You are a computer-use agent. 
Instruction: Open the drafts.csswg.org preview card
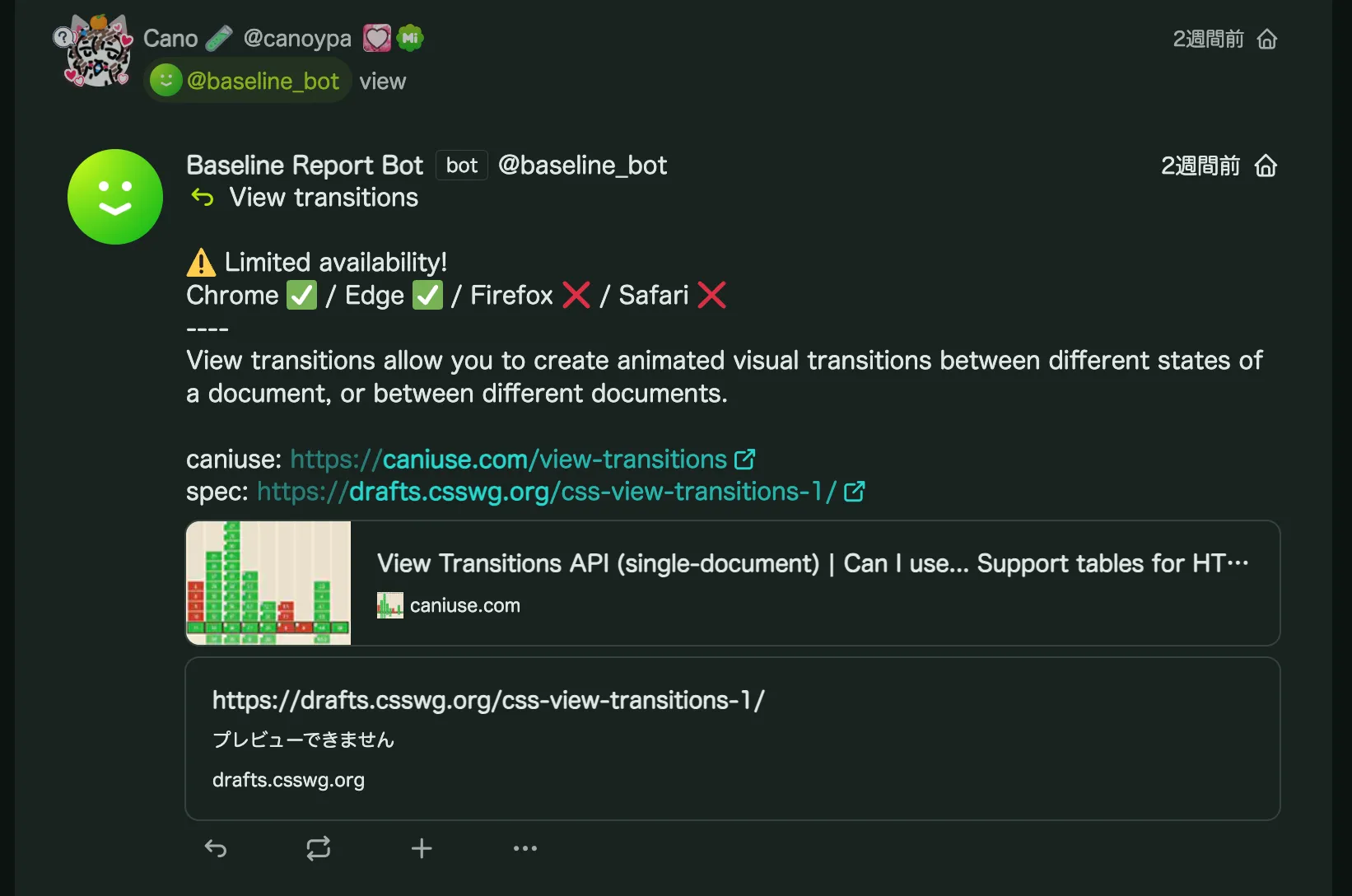[x=732, y=739]
